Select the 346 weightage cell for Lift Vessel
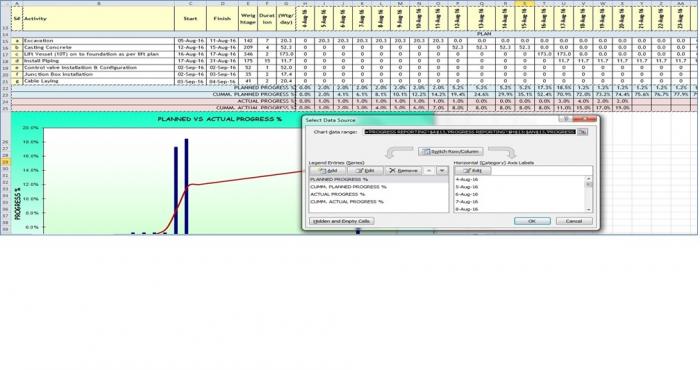Viewport: 700px width, 370px height. pos(248,54)
